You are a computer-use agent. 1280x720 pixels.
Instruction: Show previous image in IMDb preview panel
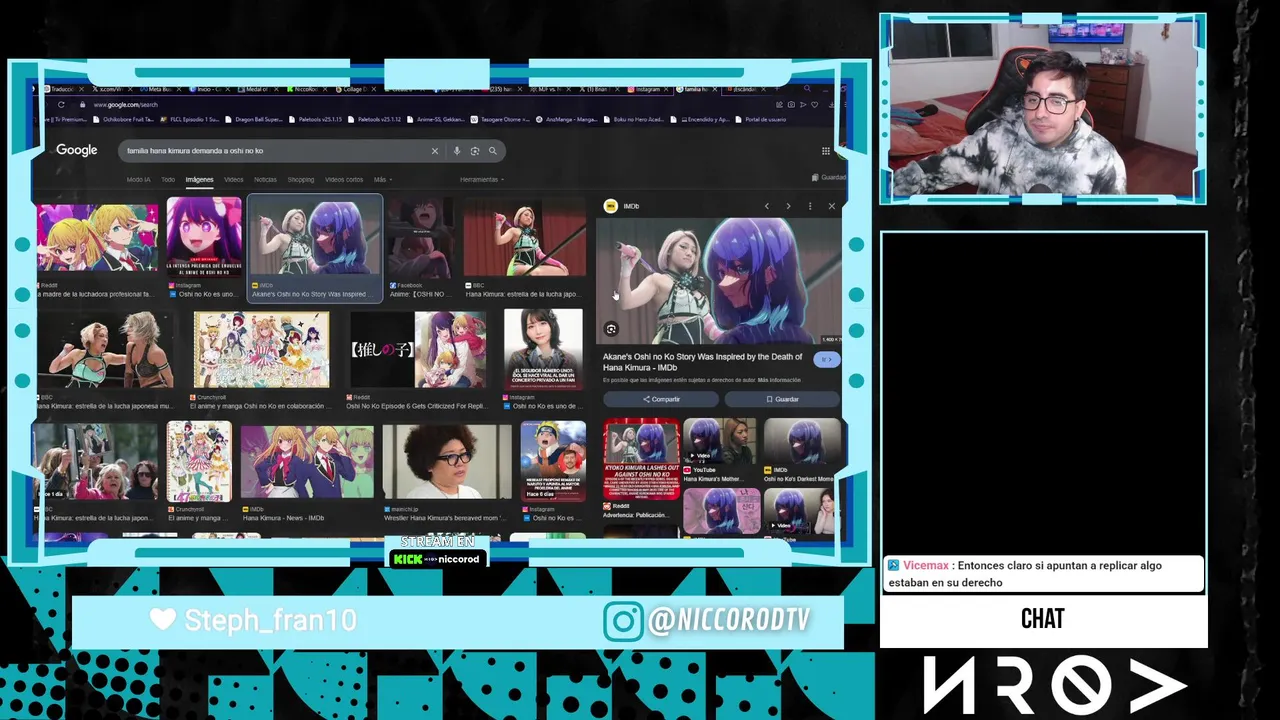pyautogui.click(x=767, y=206)
